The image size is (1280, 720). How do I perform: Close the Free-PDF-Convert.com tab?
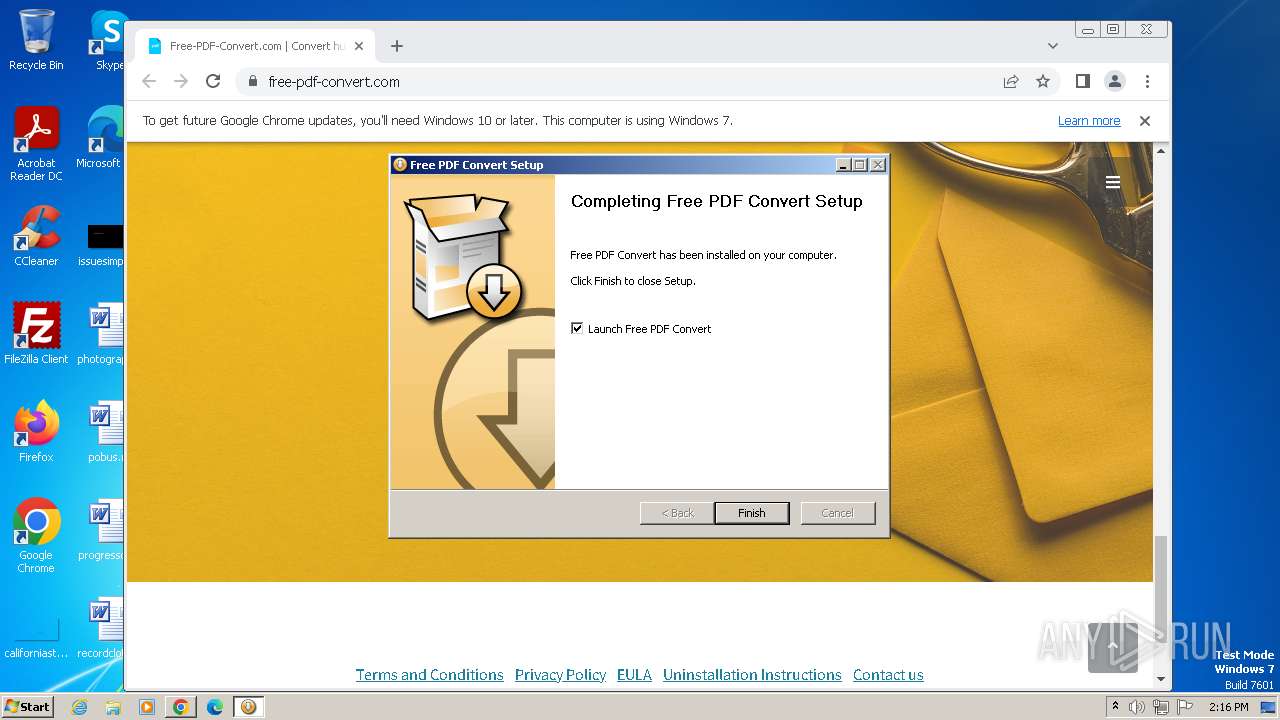[x=359, y=46]
